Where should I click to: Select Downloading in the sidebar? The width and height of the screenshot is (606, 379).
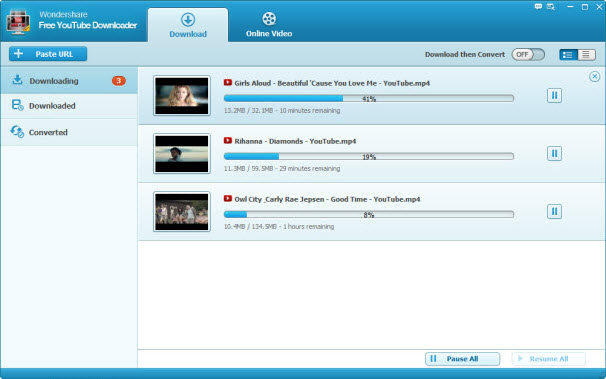(69, 81)
